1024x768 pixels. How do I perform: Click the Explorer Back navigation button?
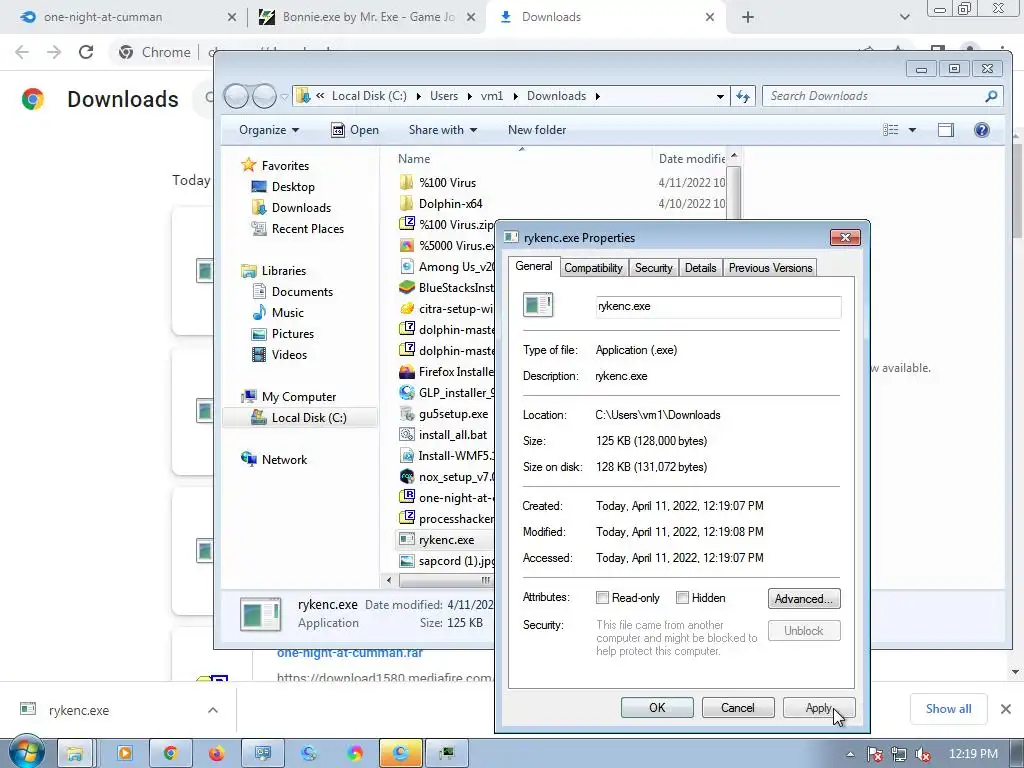(x=236, y=96)
